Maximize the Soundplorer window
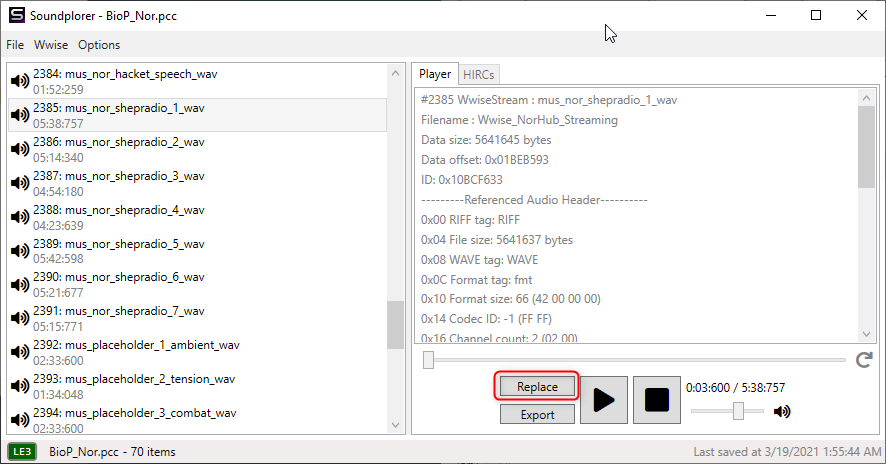The image size is (886, 464). (816, 15)
